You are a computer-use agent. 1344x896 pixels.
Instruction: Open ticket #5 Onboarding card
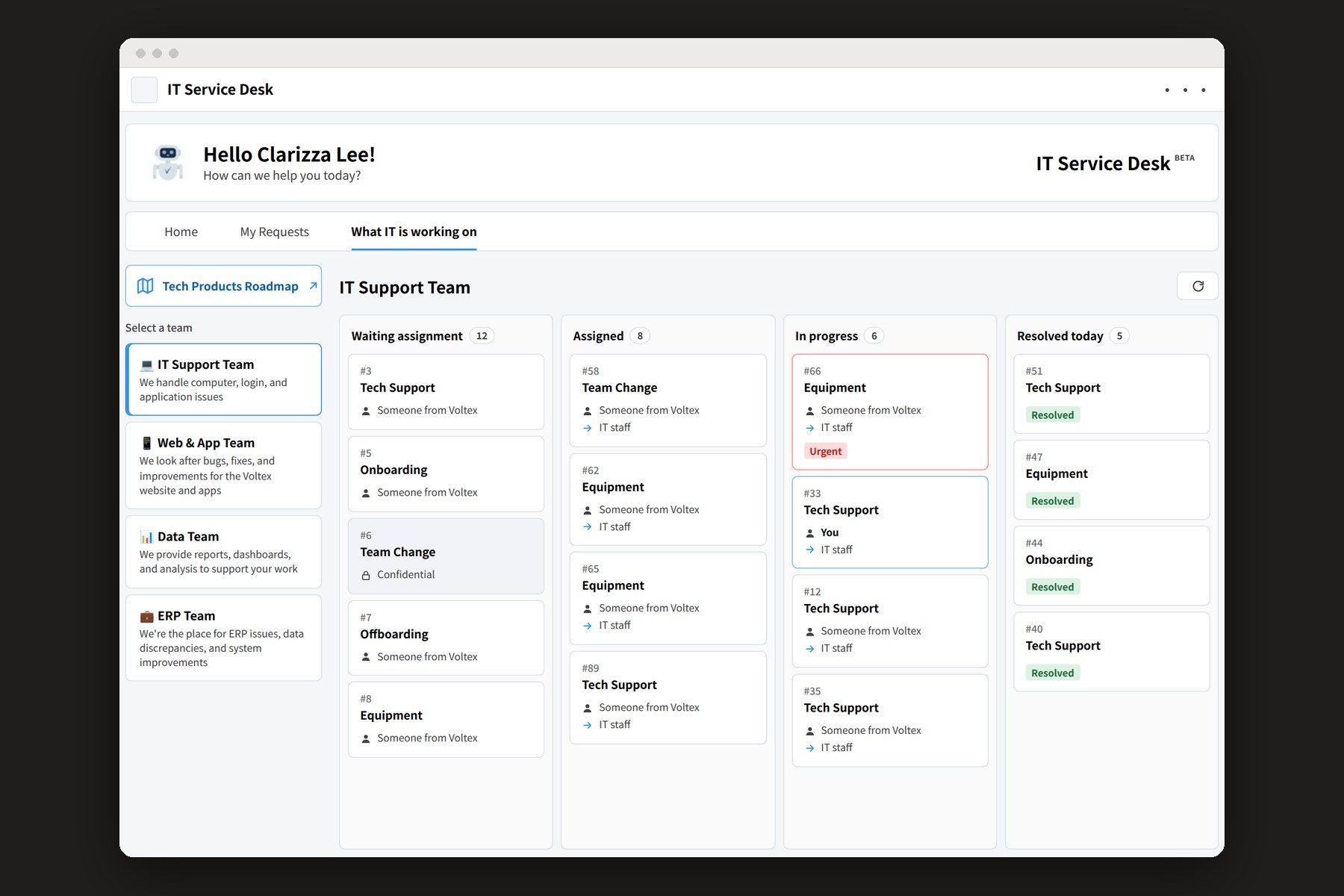tap(446, 474)
